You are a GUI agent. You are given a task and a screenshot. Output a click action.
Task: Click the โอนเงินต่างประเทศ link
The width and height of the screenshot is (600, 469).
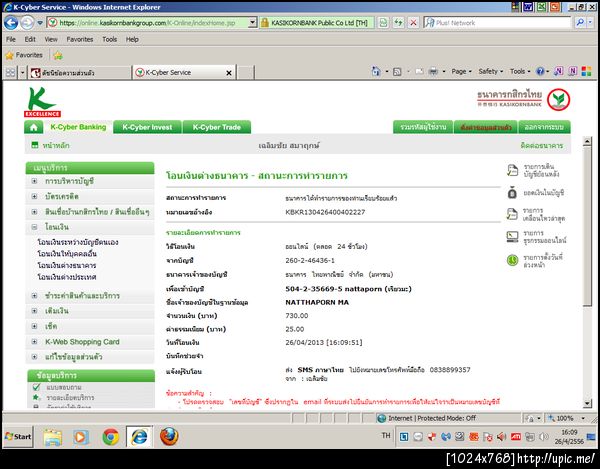67,277
